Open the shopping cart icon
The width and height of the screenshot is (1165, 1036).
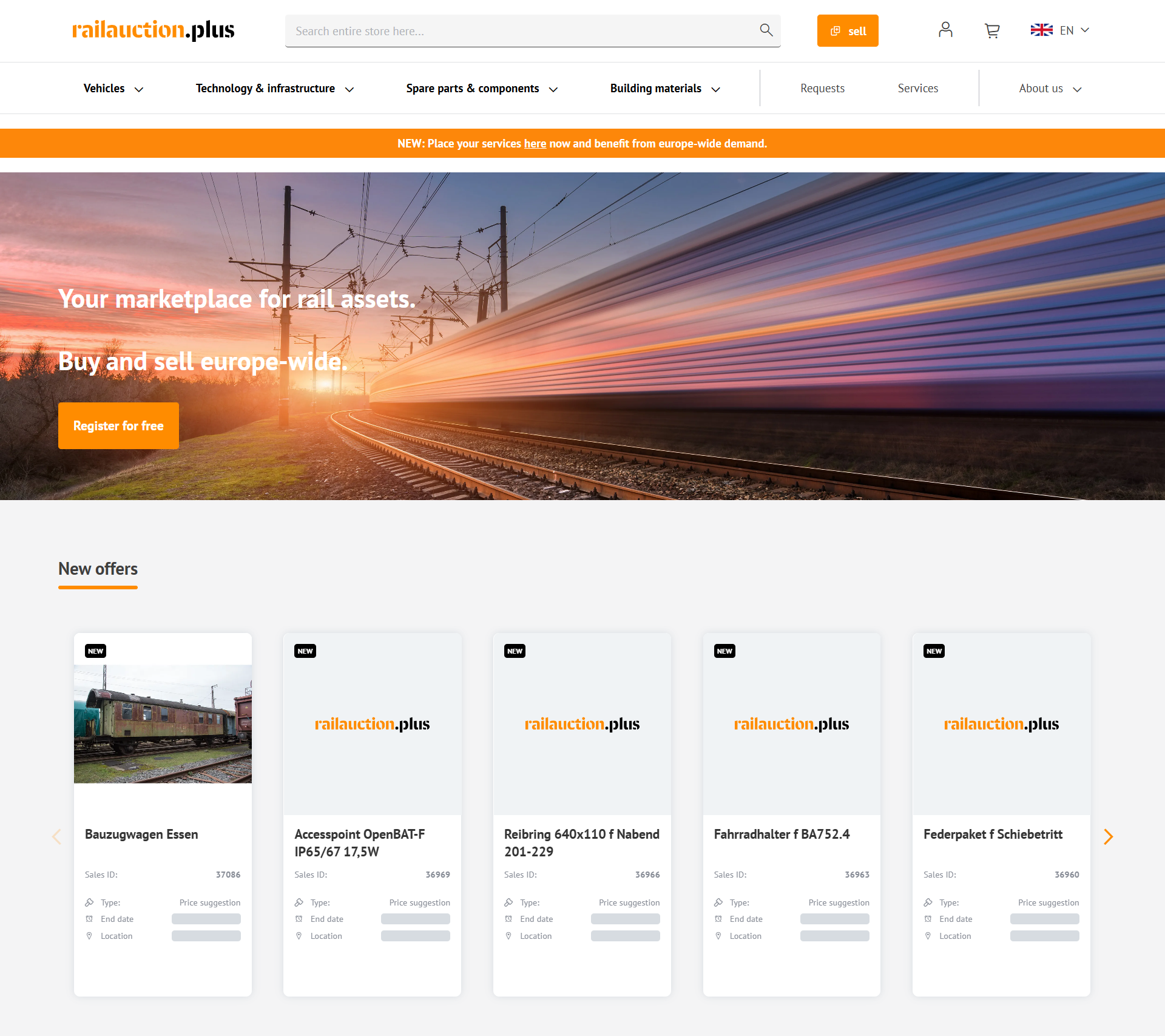[x=992, y=30]
